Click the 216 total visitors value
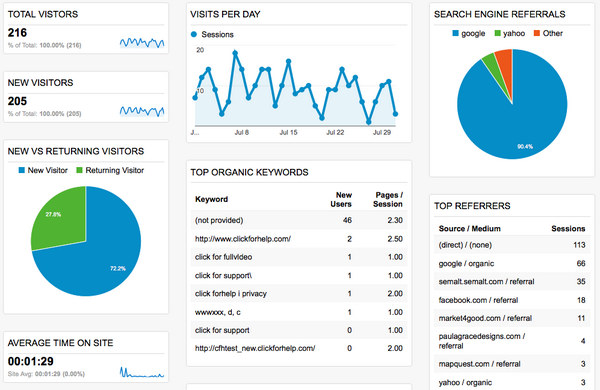600x390 pixels. 17,33
